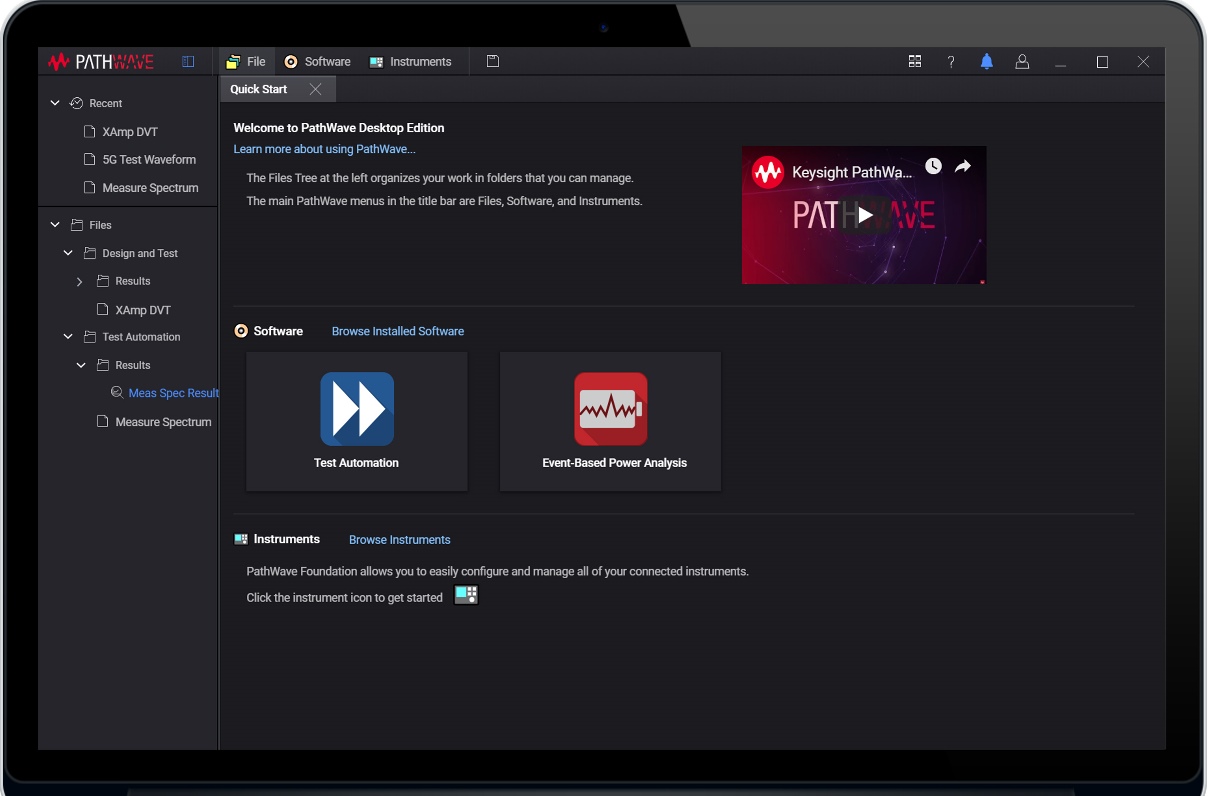Launch Event-Based Power Analysis tile
1208x796 pixels.
point(610,420)
